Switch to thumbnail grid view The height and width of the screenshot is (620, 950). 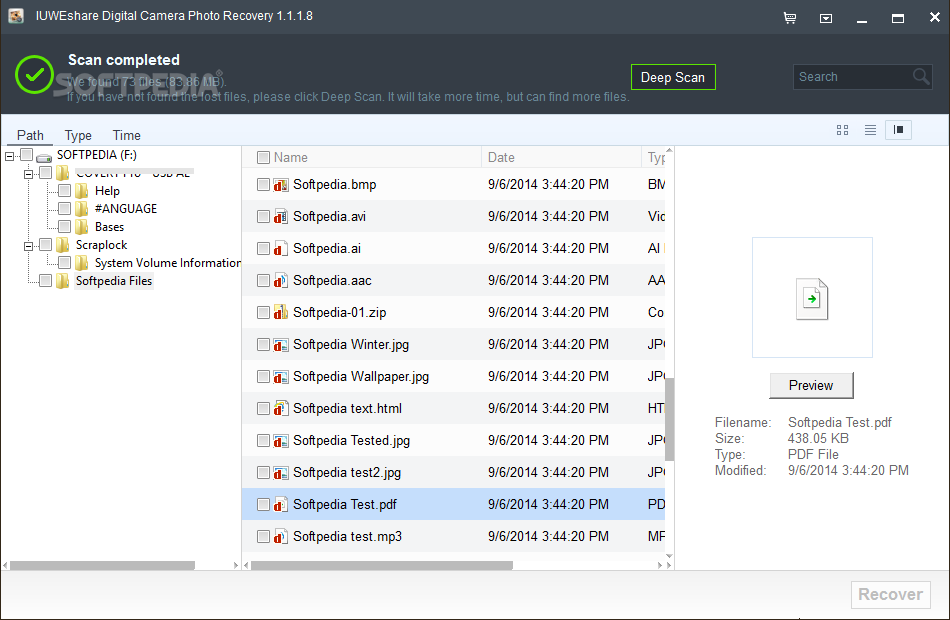(x=842, y=130)
